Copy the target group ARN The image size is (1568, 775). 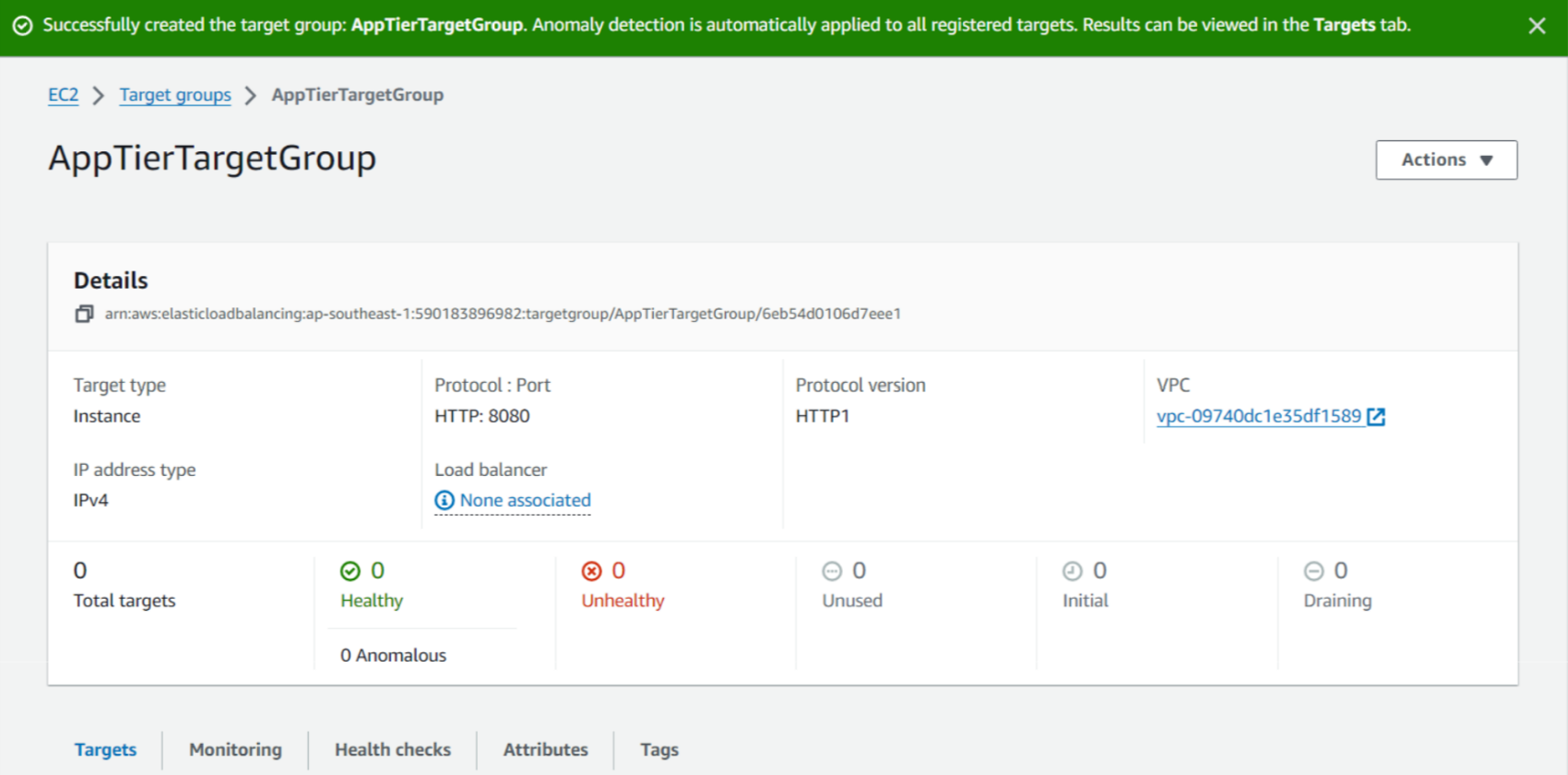[84, 314]
